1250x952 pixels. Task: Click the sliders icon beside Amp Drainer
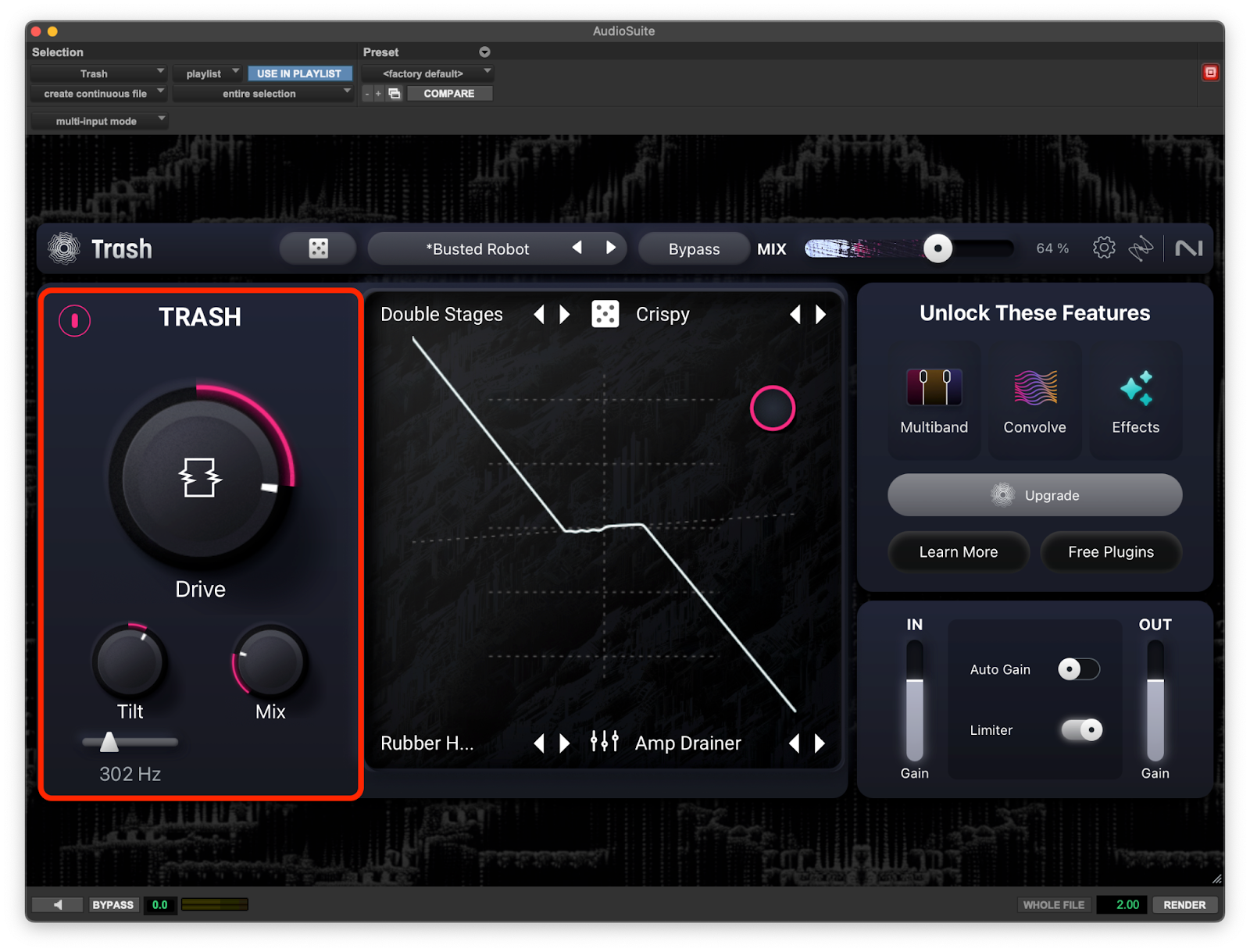click(604, 742)
